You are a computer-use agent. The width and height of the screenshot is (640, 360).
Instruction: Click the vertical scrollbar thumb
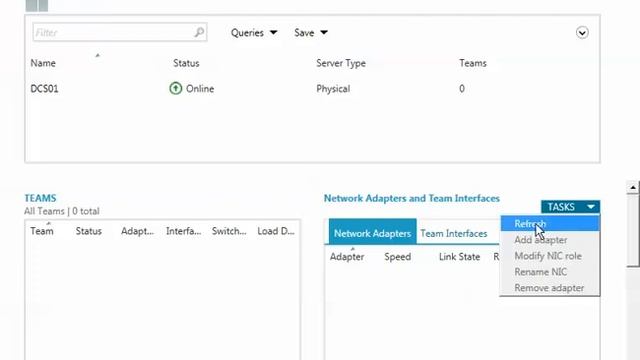[633, 231]
